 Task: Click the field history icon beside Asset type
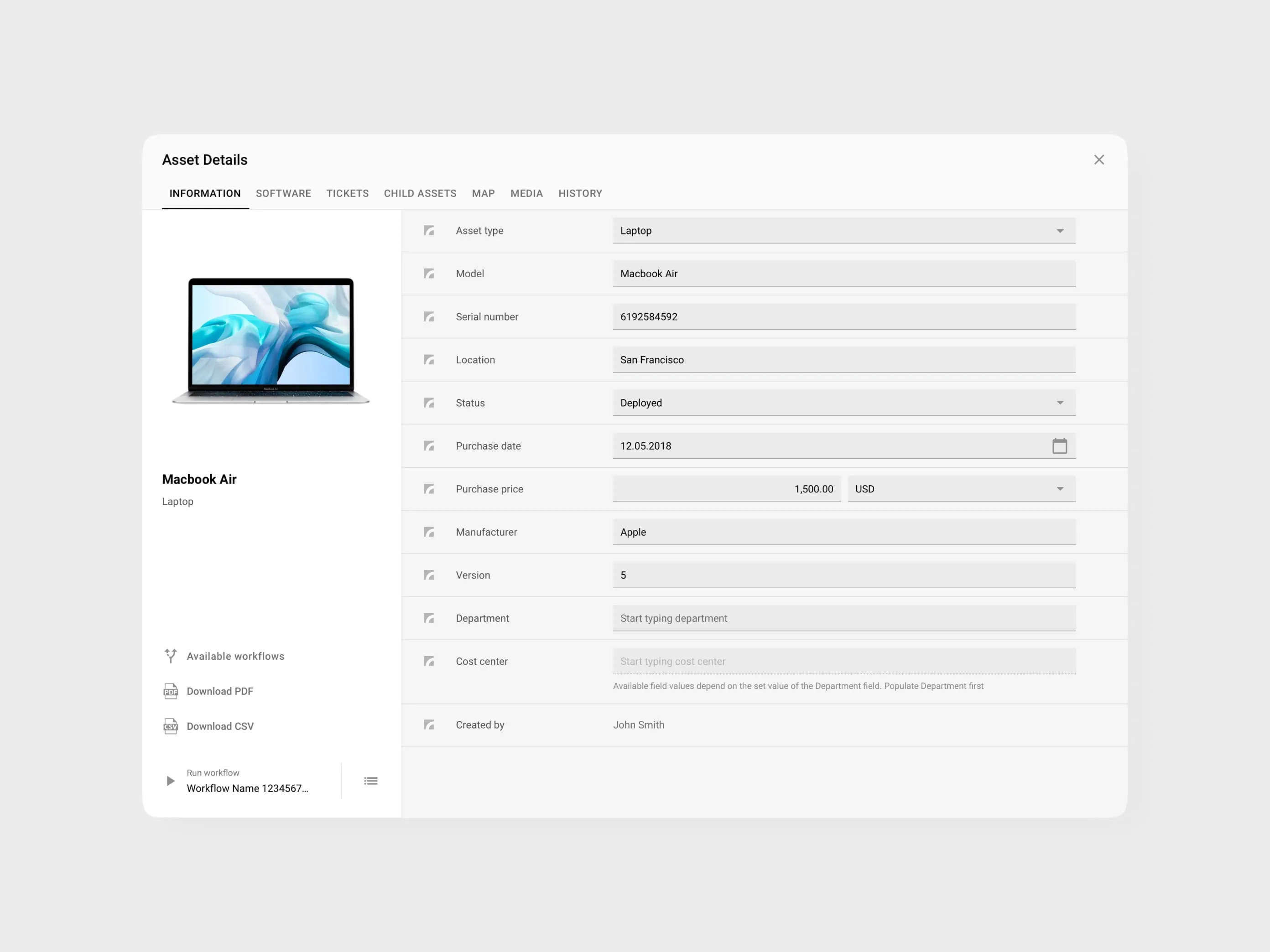[429, 230]
